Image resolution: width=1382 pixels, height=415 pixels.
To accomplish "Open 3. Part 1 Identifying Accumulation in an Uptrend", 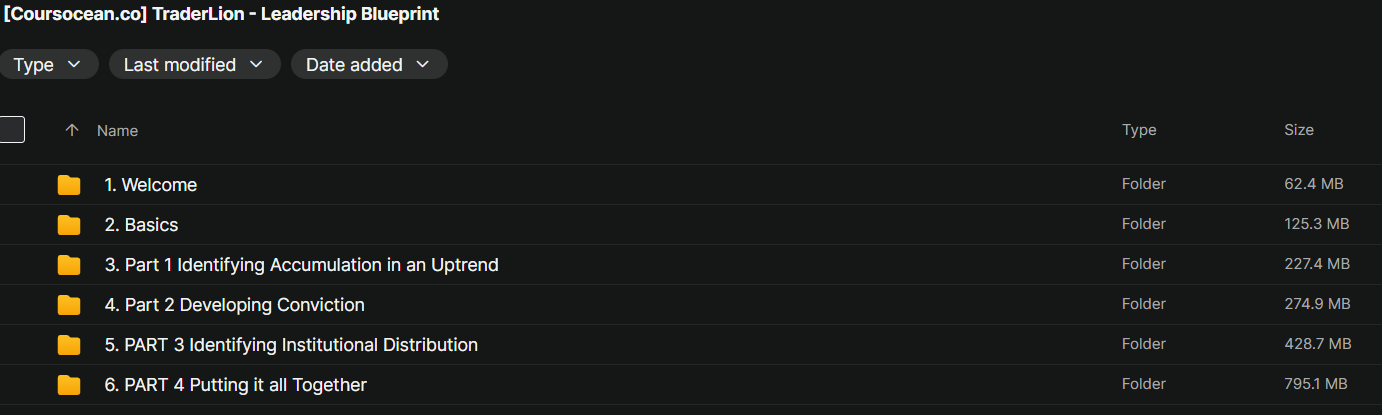I will (x=301, y=265).
